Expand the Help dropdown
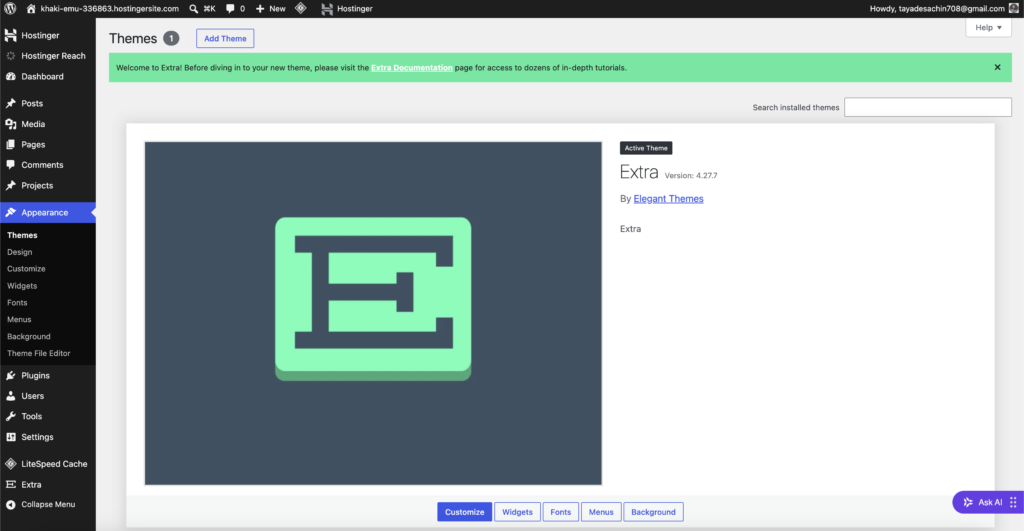This screenshot has height=531, width=1024. (x=988, y=27)
